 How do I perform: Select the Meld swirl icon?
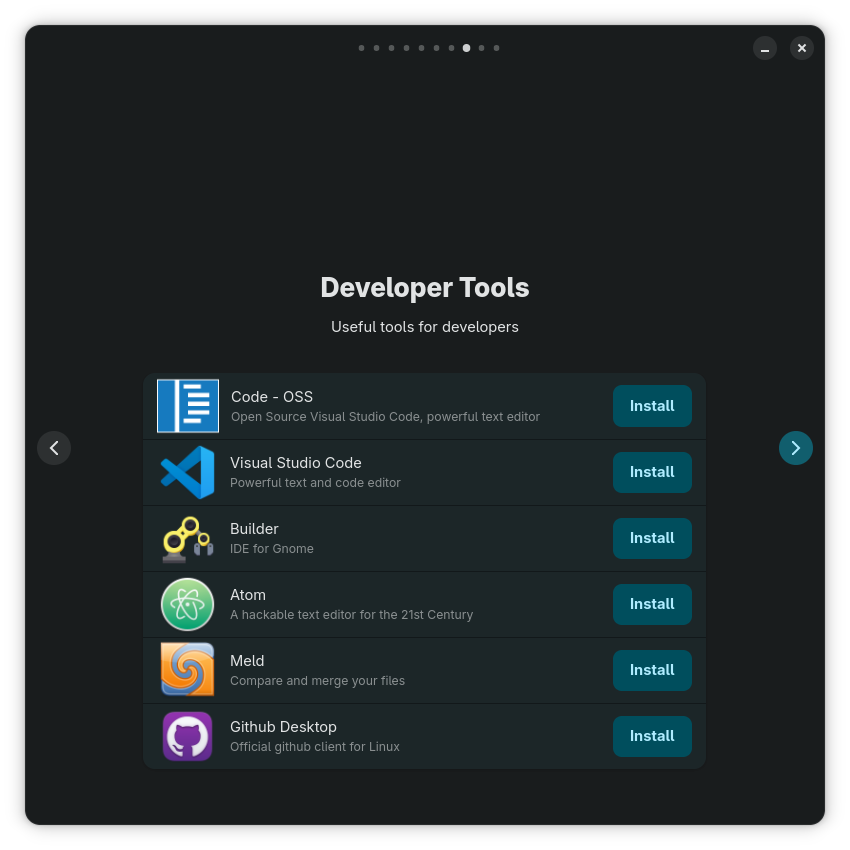pos(188,670)
